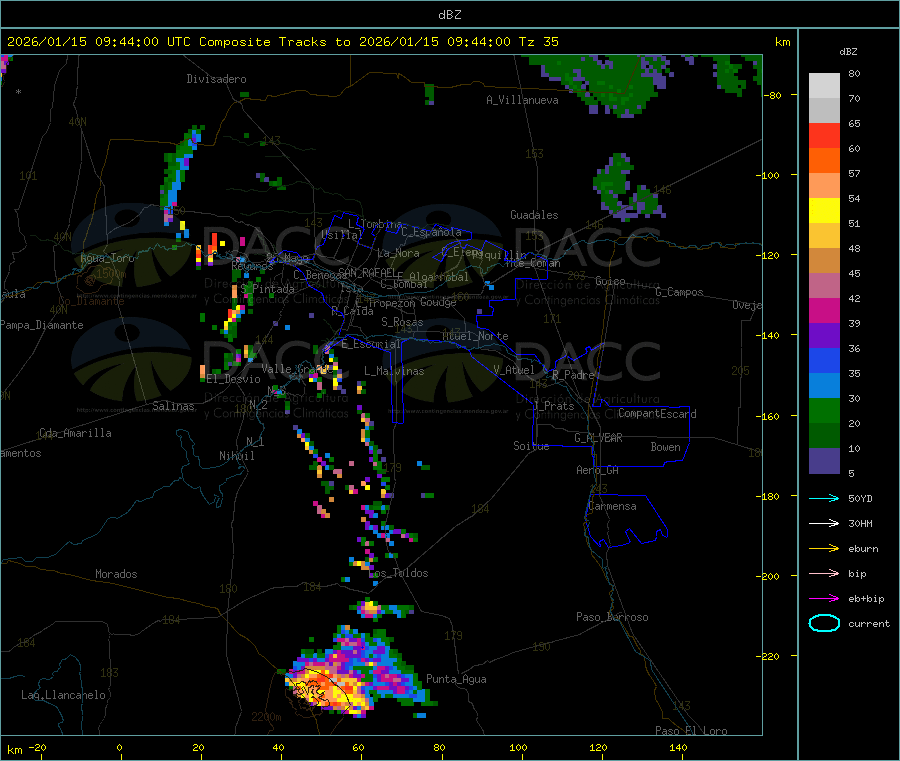
Task: Click the G_Campos place label
Action: tap(680, 292)
